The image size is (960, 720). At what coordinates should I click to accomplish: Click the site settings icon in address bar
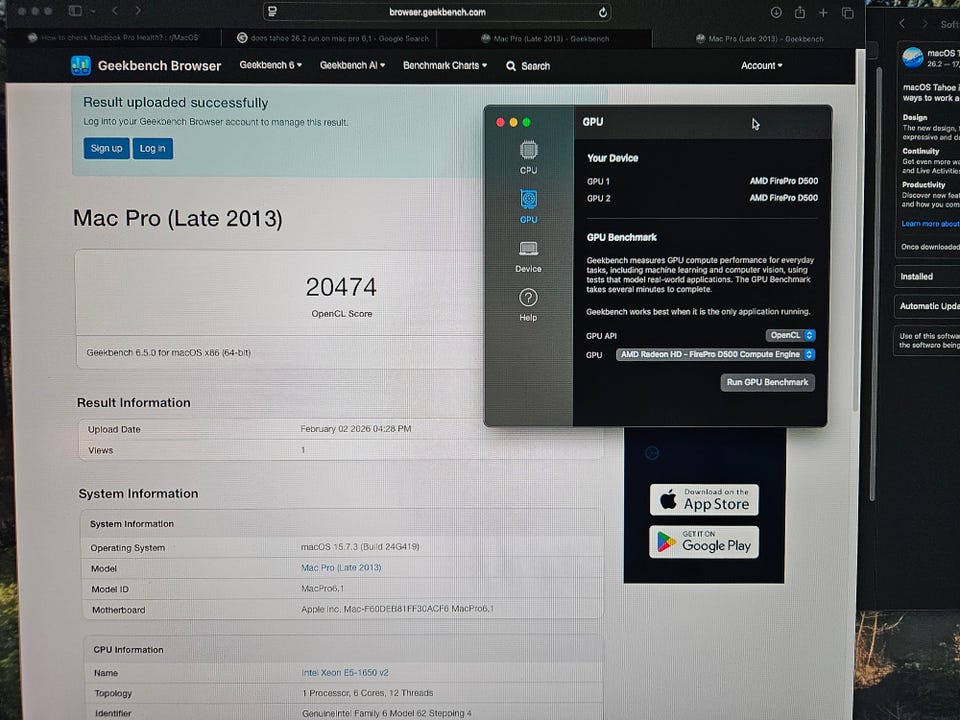coord(273,12)
